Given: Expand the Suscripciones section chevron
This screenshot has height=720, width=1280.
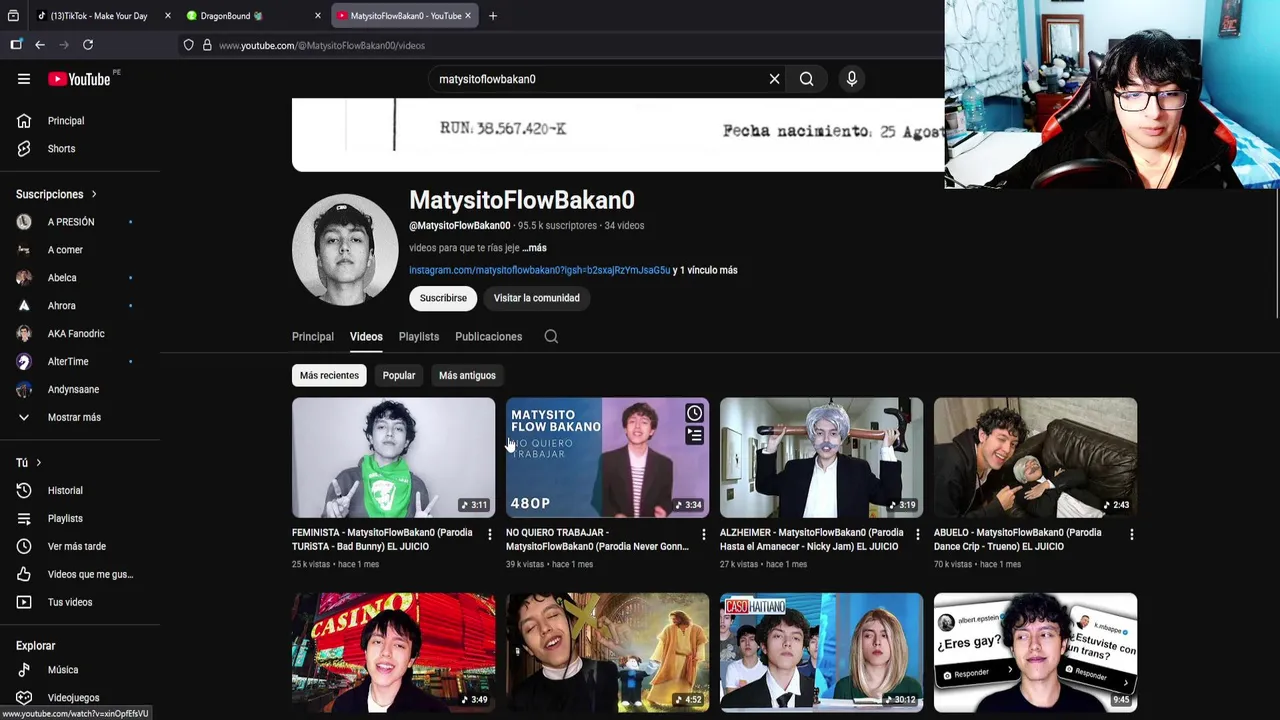Looking at the screenshot, I should pyautogui.click(x=94, y=195).
